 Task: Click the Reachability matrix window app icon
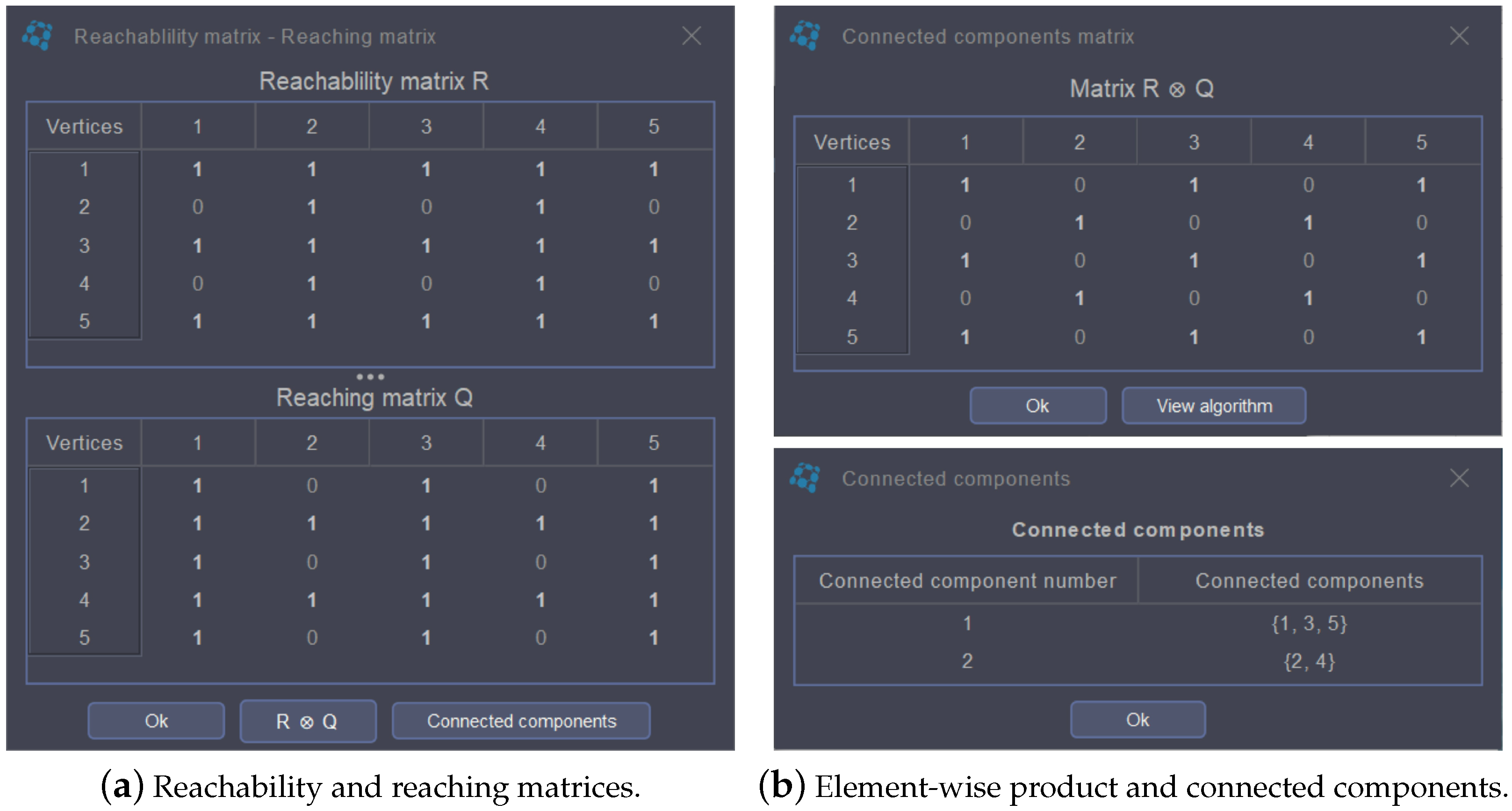click(37, 35)
